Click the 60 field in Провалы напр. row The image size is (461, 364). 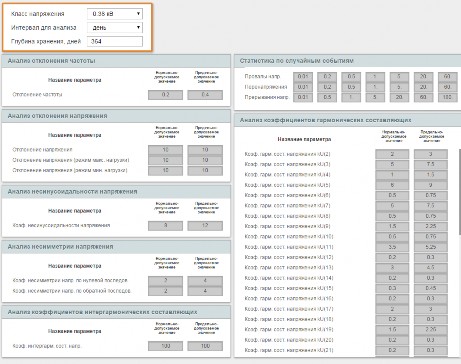tap(447, 77)
